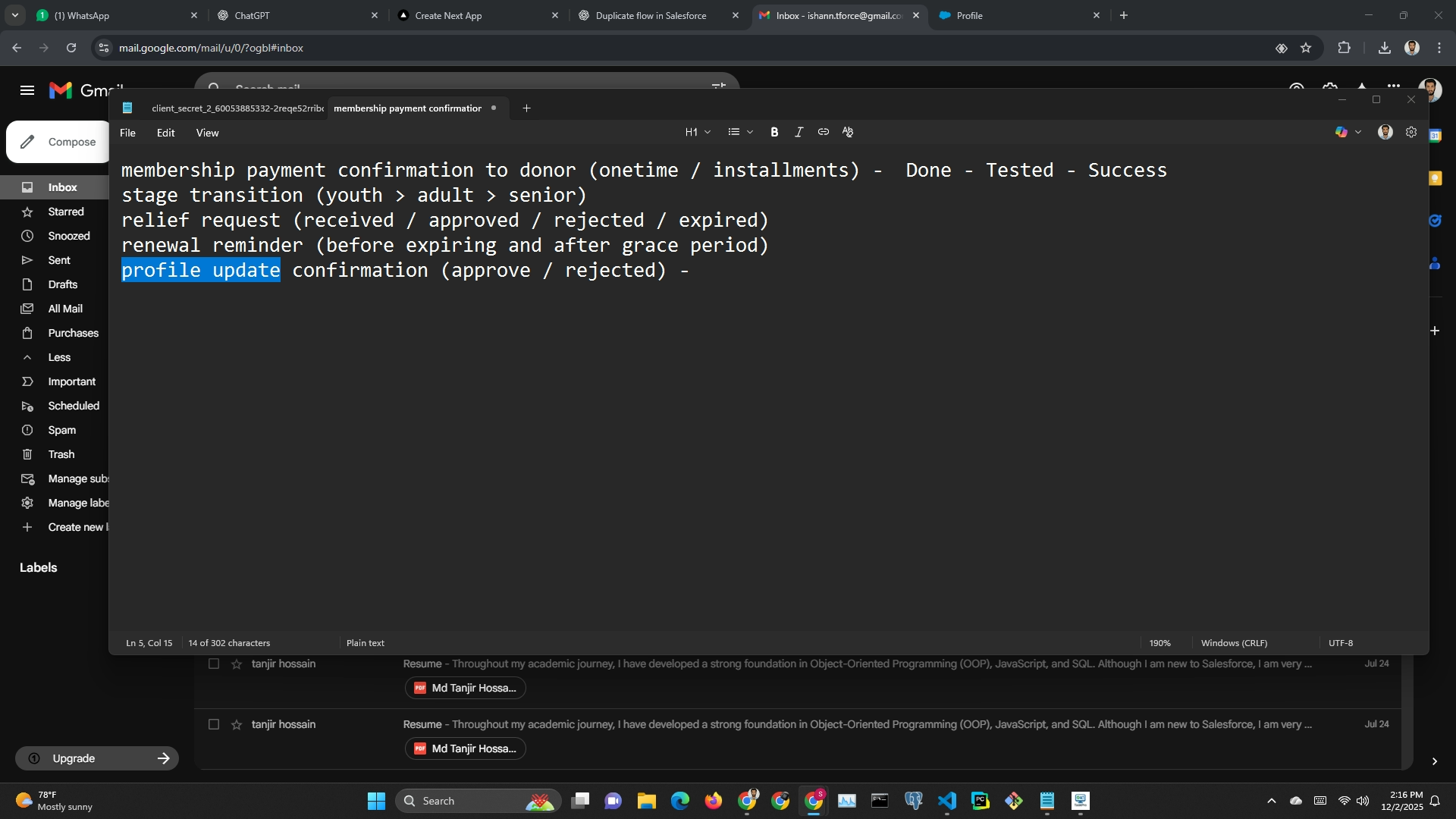
Task: Click the 190% zoom level in status bar
Action: pos(1159,643)
